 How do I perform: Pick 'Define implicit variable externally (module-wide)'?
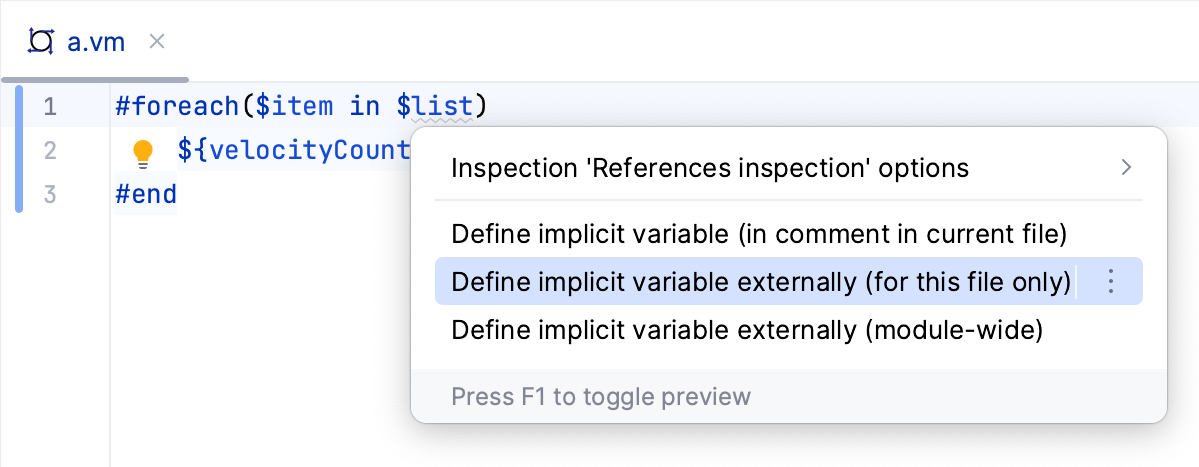click(747, 330)
